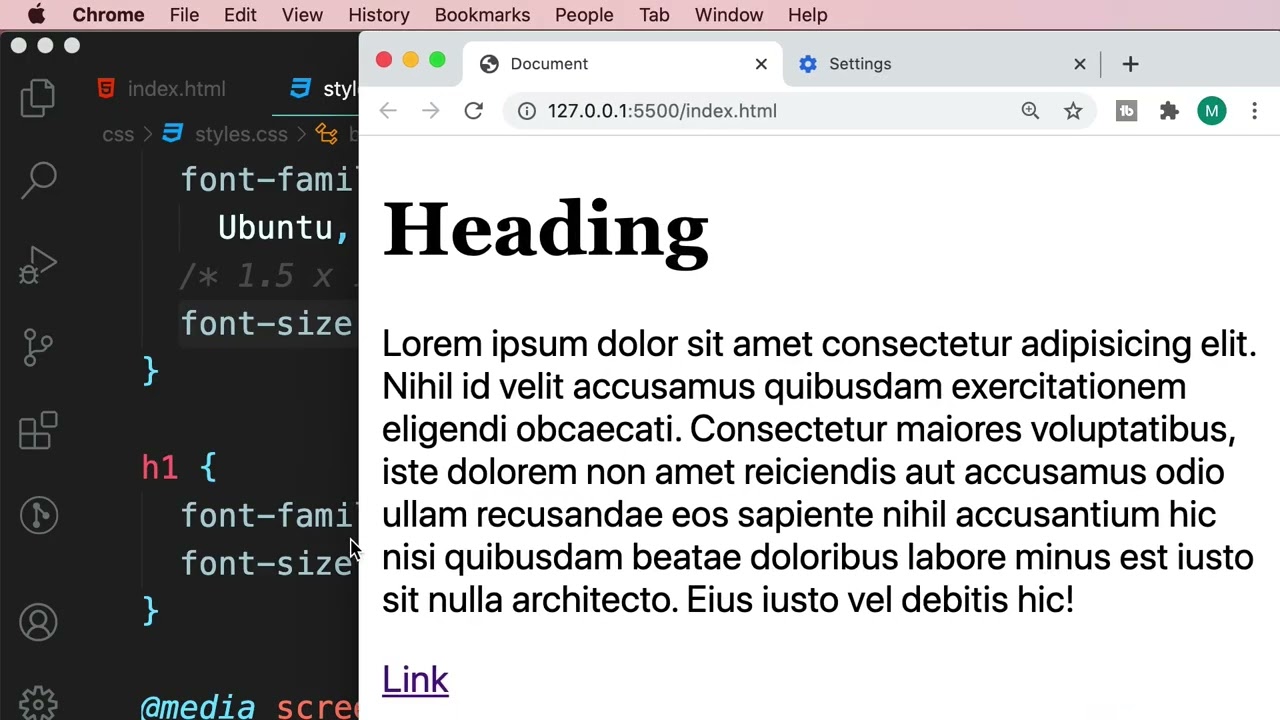Click the @media rule in the code
Viewport: 1280px width, 720px height.
tap(197, 707)
